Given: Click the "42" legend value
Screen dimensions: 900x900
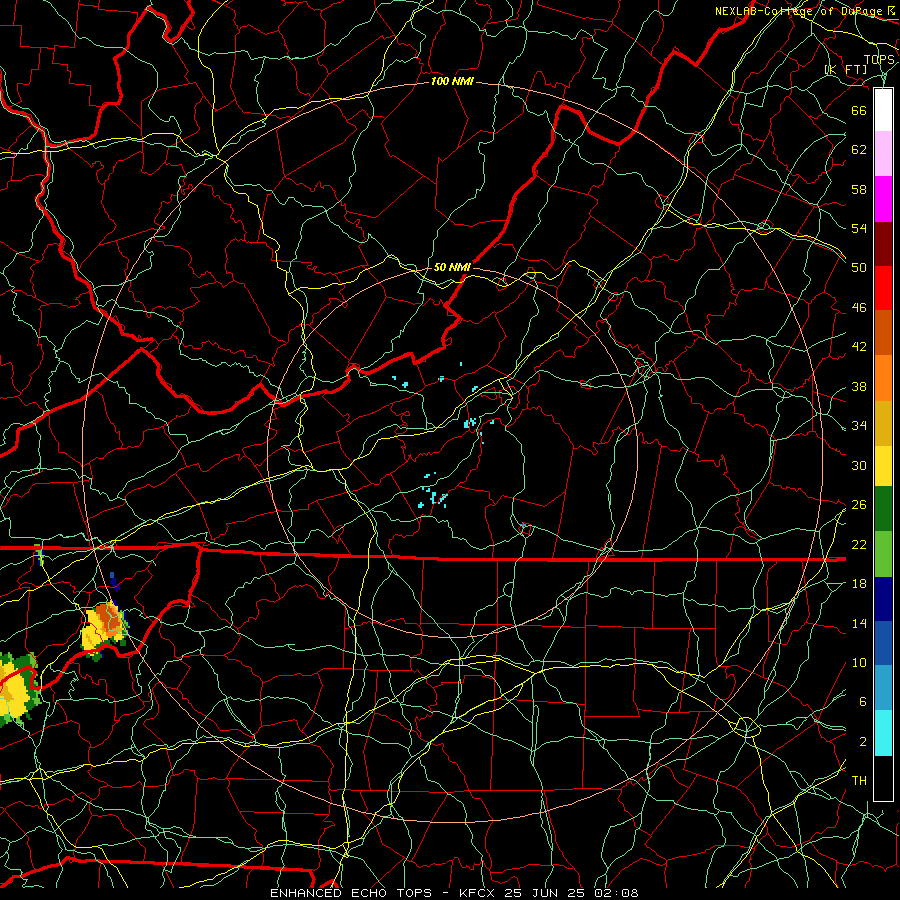Looking at the screenshot, I should pyautogui.click(x=859, y=347).
